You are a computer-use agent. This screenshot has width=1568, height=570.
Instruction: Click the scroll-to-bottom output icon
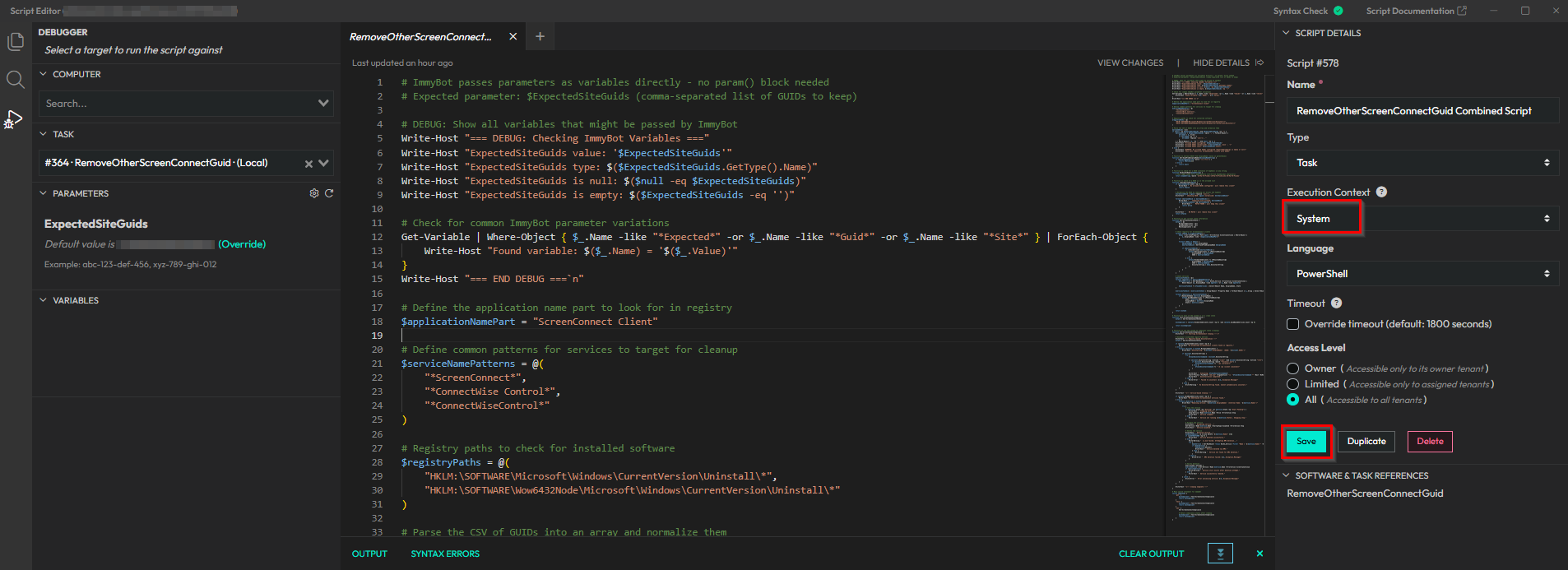[x=1220, y=554]
